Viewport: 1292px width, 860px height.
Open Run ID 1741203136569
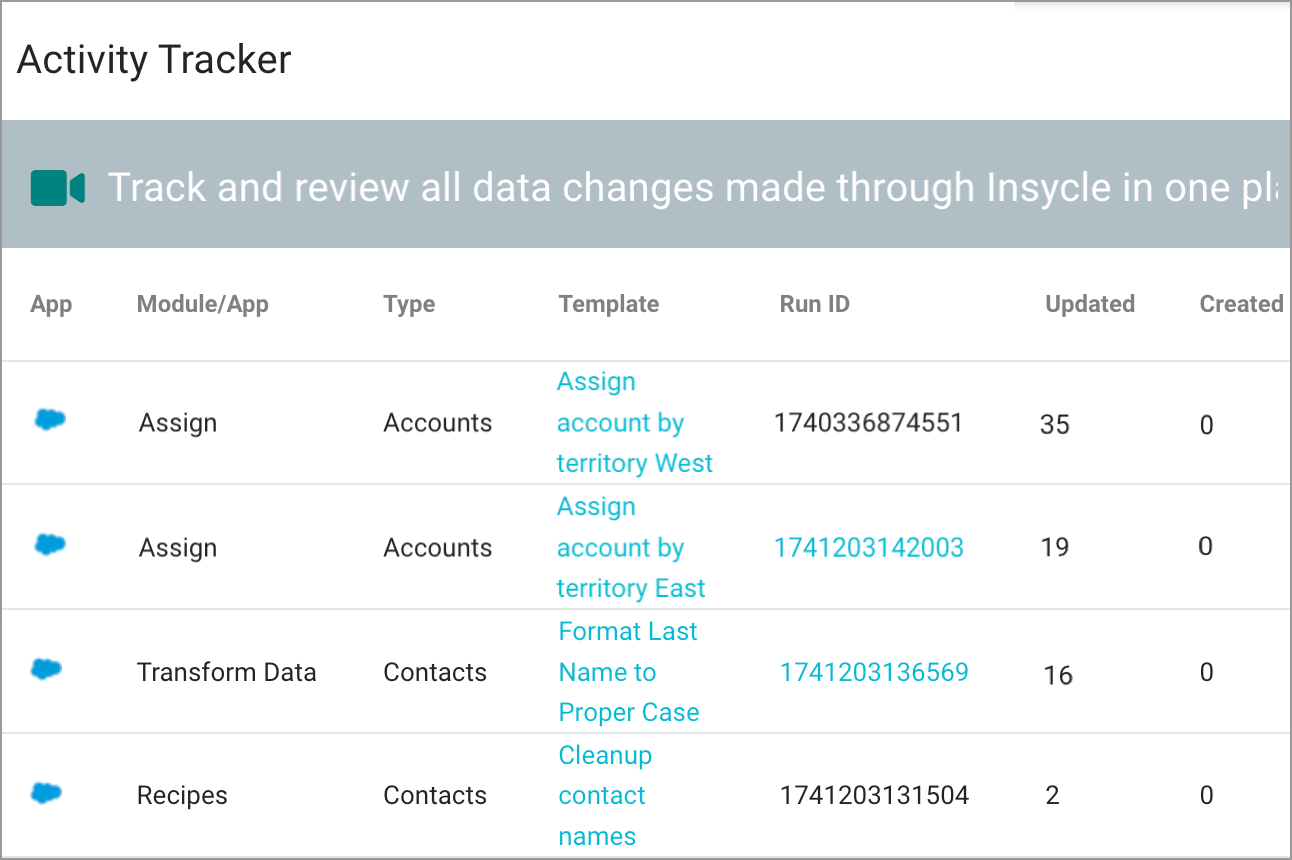(x=874, y=671)
